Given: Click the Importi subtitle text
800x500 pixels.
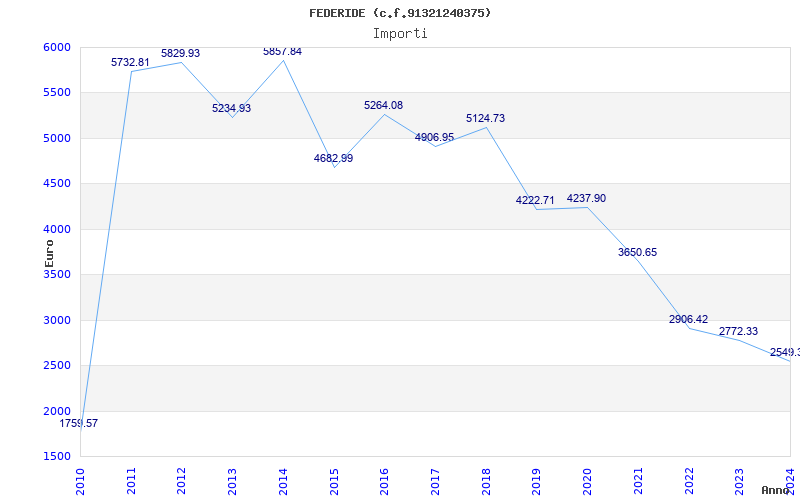Looking at the screenshot, I should pos(400,33).
